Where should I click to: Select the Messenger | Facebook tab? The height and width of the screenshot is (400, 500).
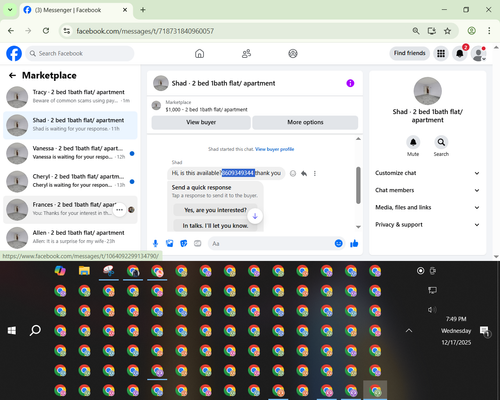tap(76, 10)
